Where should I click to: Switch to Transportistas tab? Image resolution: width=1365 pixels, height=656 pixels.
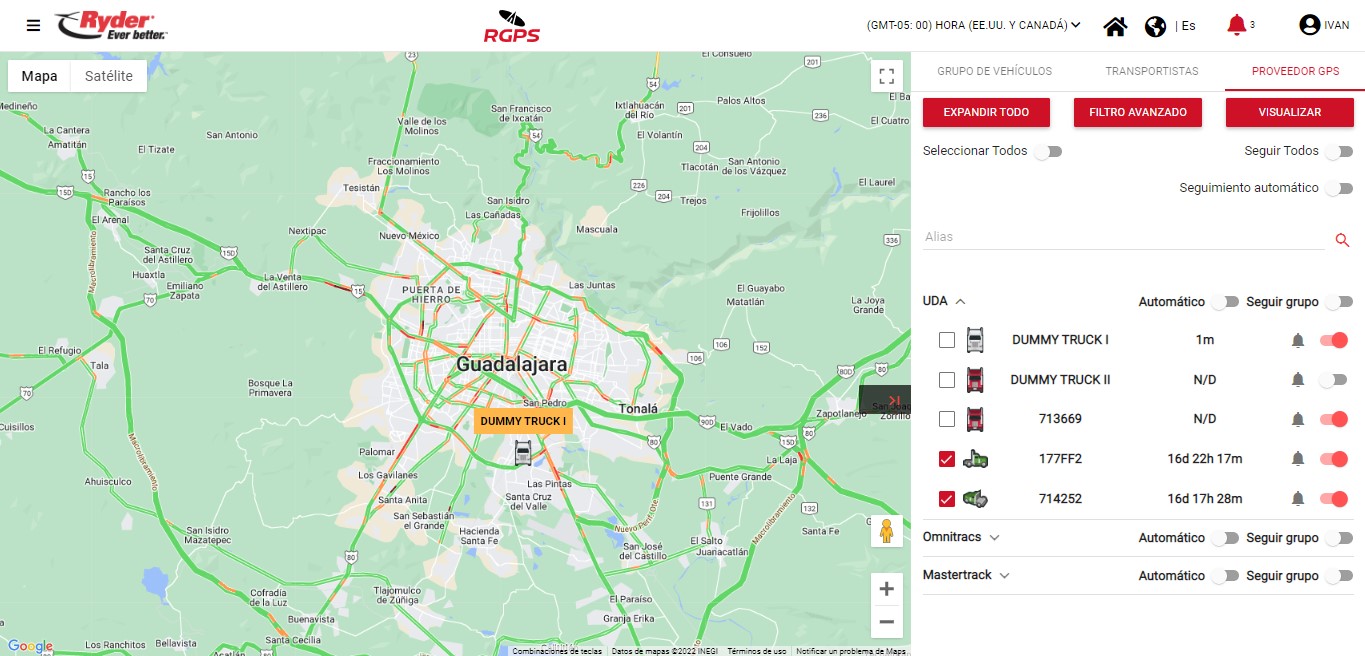[1151, 71]
